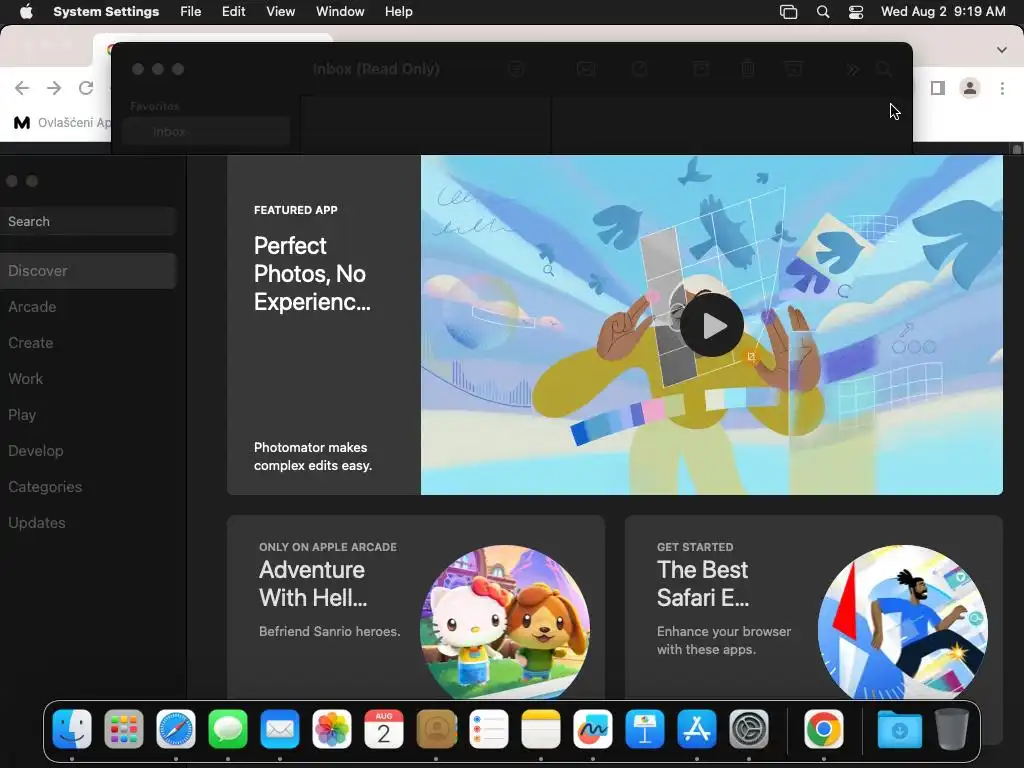The image size is (1024, 768).
Task: Open the Edit menu
Action: (x=233, y=12)
